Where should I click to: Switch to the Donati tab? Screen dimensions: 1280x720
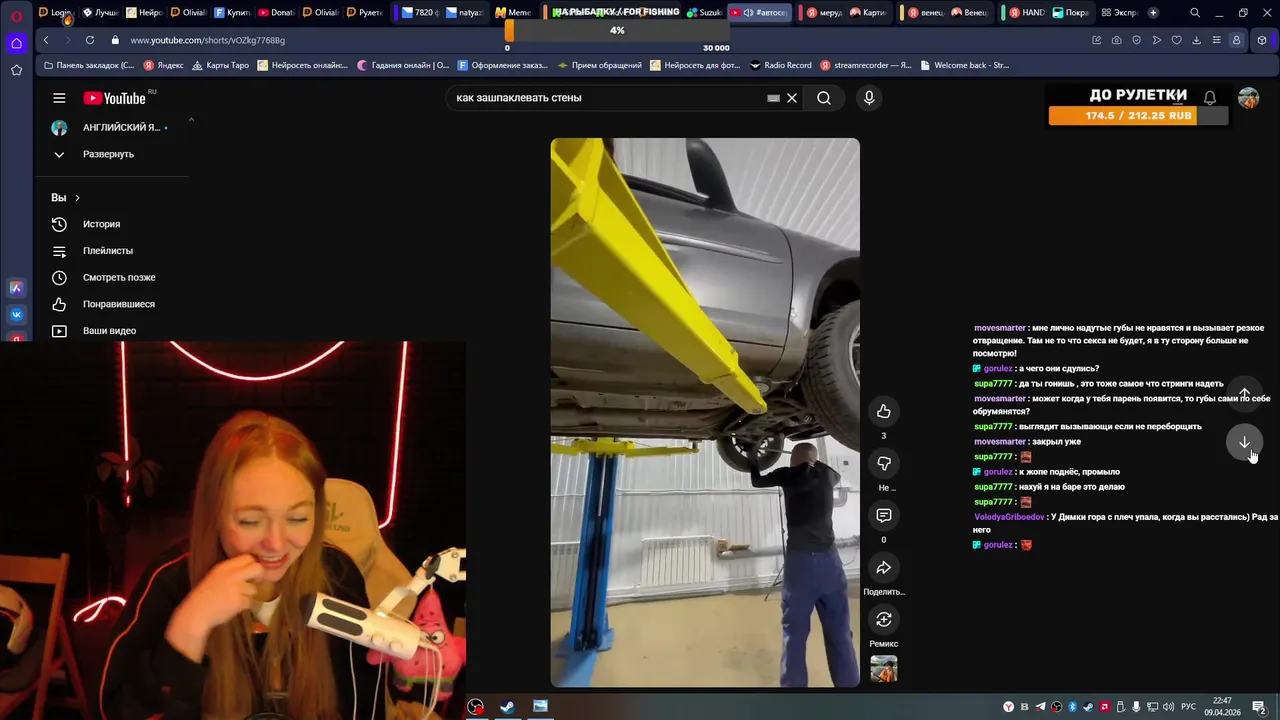(276, 13)
